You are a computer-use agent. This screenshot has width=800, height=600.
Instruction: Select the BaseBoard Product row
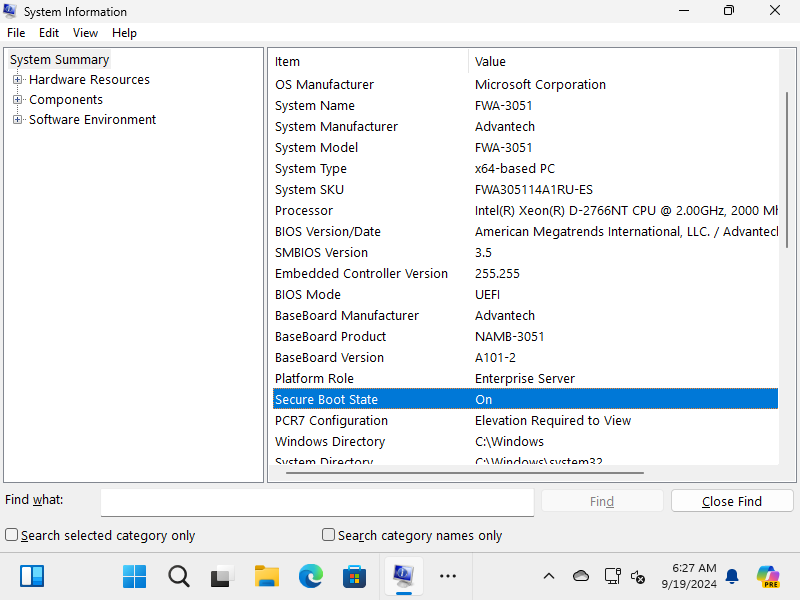coord(526,336)
